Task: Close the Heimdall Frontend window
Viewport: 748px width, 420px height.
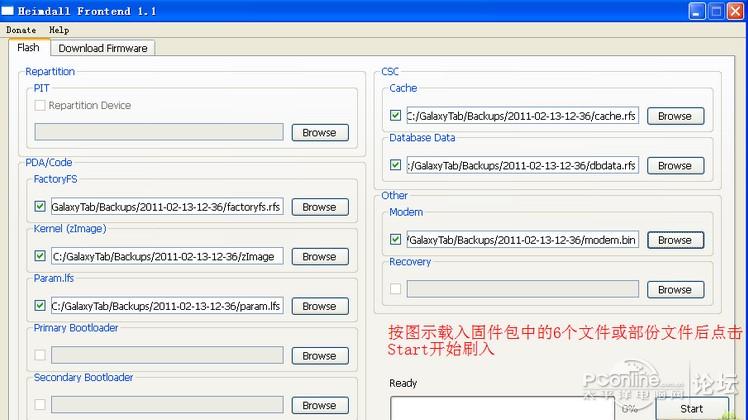Action: click(735, 11)
